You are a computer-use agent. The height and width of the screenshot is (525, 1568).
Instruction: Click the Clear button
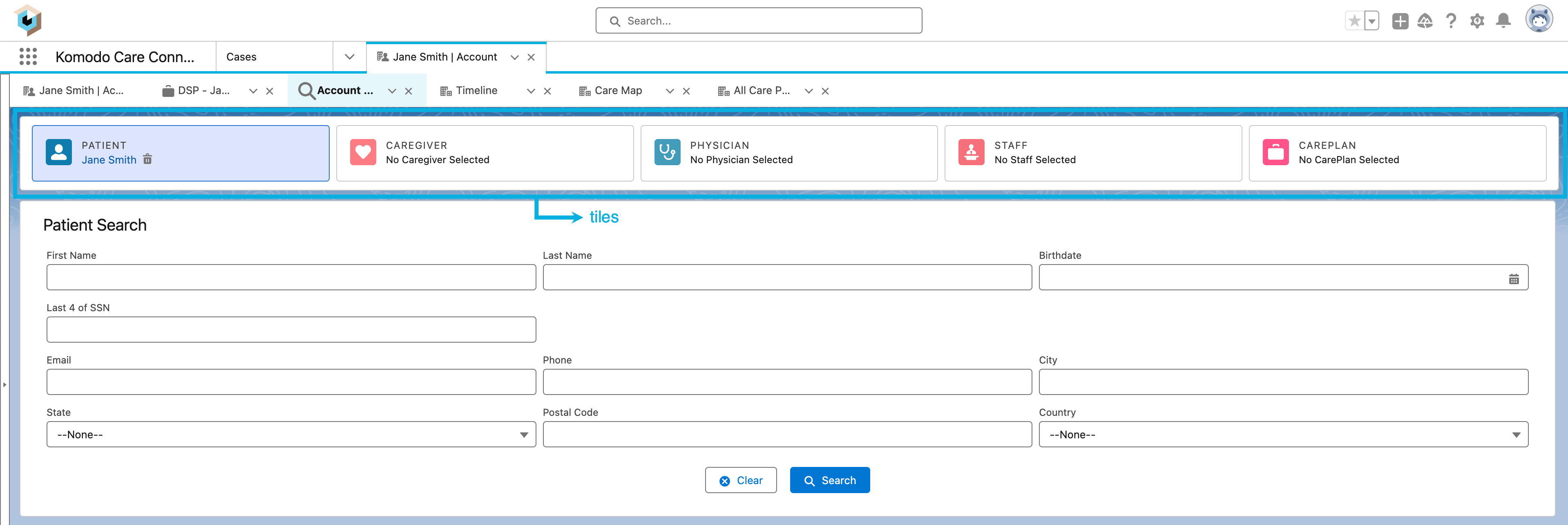[741, 480]
